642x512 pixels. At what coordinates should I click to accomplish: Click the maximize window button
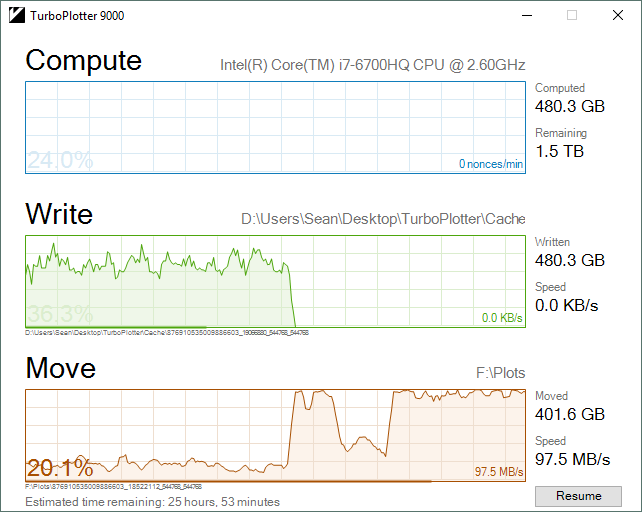pyautogui.click(x=572, y=16)
